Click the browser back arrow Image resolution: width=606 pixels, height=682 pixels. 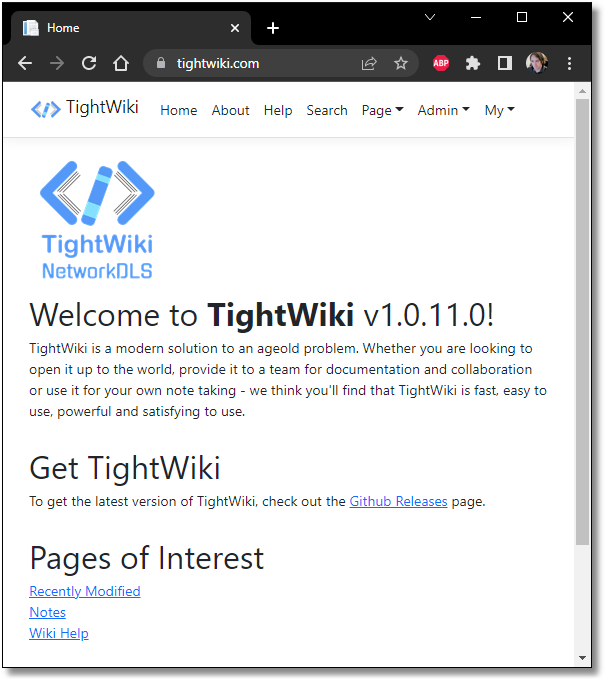[x=25, y=63]
